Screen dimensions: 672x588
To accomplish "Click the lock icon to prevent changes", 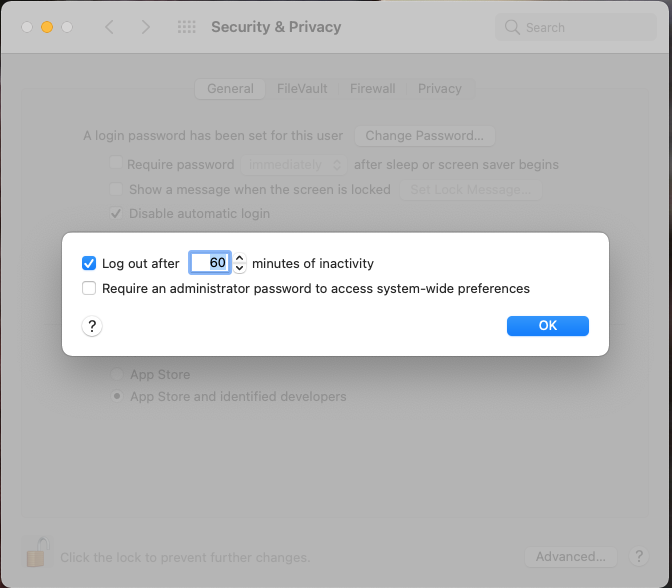I will 37,553.
